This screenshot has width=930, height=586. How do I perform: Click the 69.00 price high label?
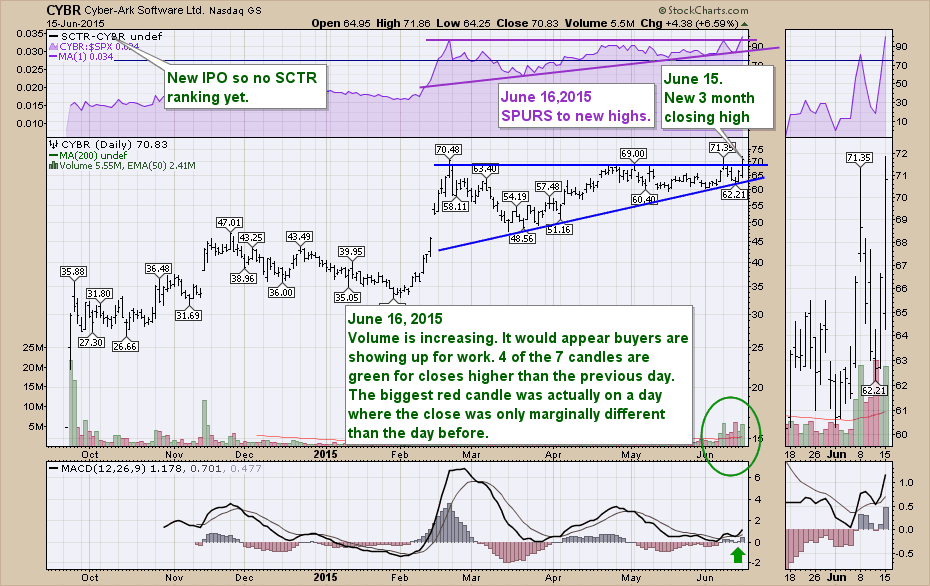[633, 154]
